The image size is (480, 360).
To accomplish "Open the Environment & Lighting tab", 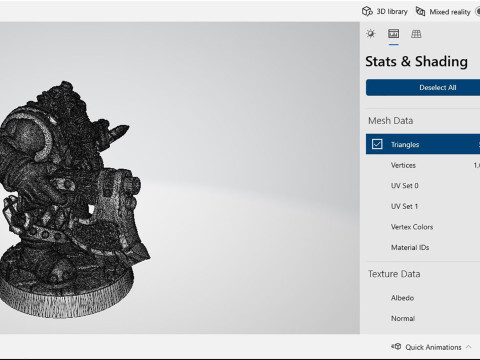I will point(371,34).
